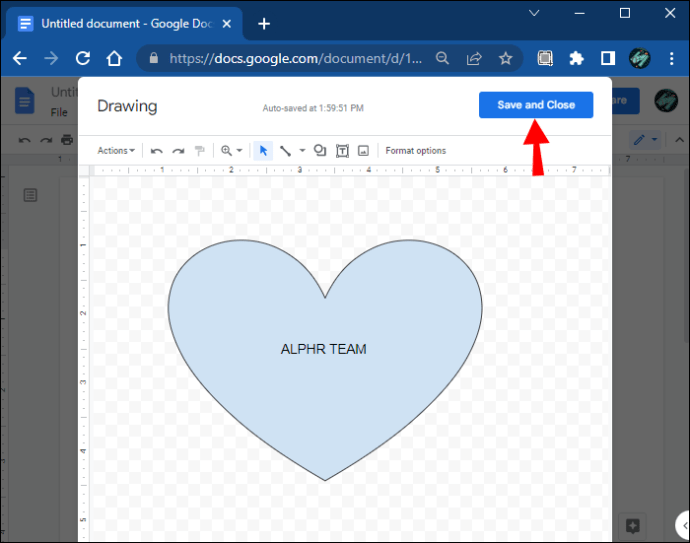The image size is (690, 543).
Task: Click the ALPHR TEAM text in heart
Action: (323, 349)
